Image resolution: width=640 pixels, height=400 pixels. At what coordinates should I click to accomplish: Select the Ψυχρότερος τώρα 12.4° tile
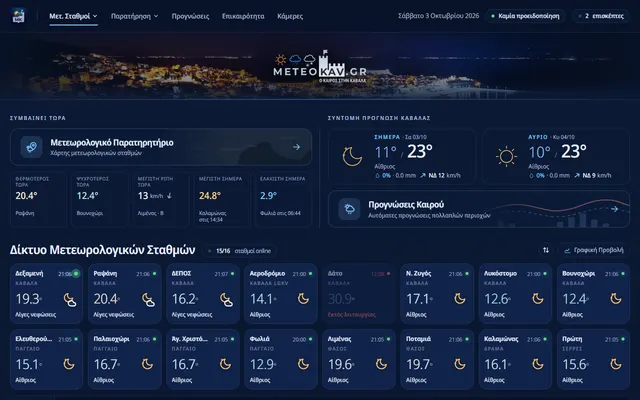[x=99, y=200]
